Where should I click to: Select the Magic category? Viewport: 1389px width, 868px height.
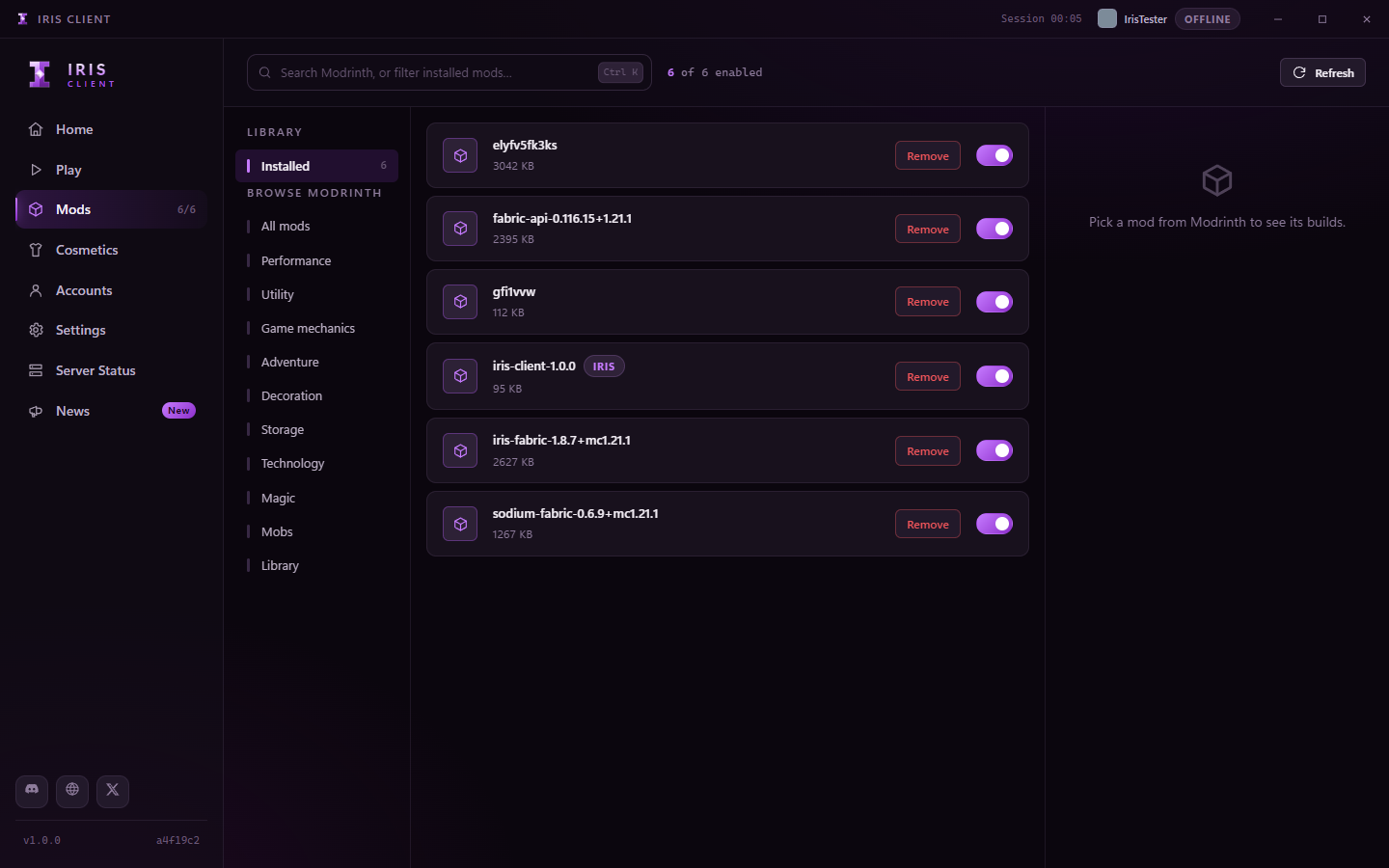316,498
